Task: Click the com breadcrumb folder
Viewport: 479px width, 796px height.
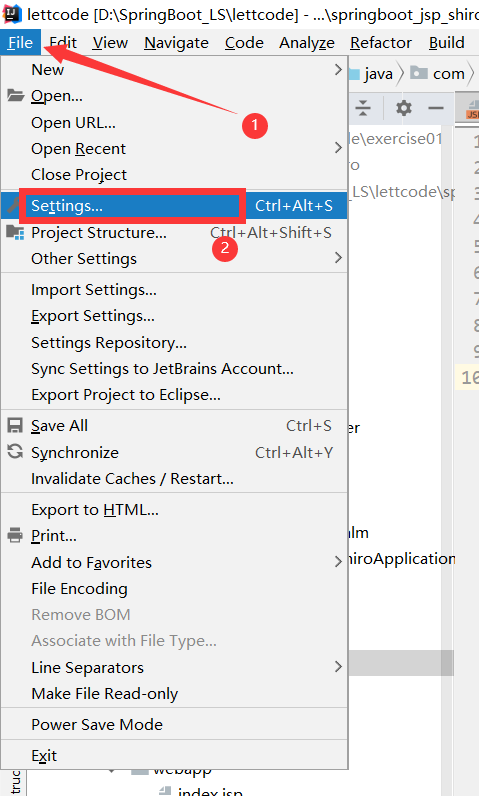Action: click(437, 74)
